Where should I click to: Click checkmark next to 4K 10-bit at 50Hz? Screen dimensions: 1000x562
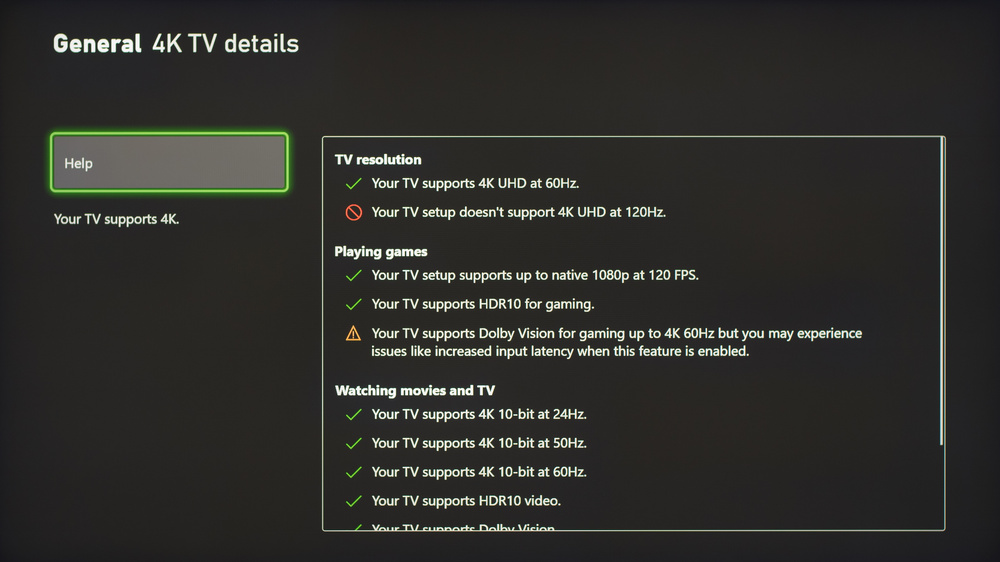353,443
